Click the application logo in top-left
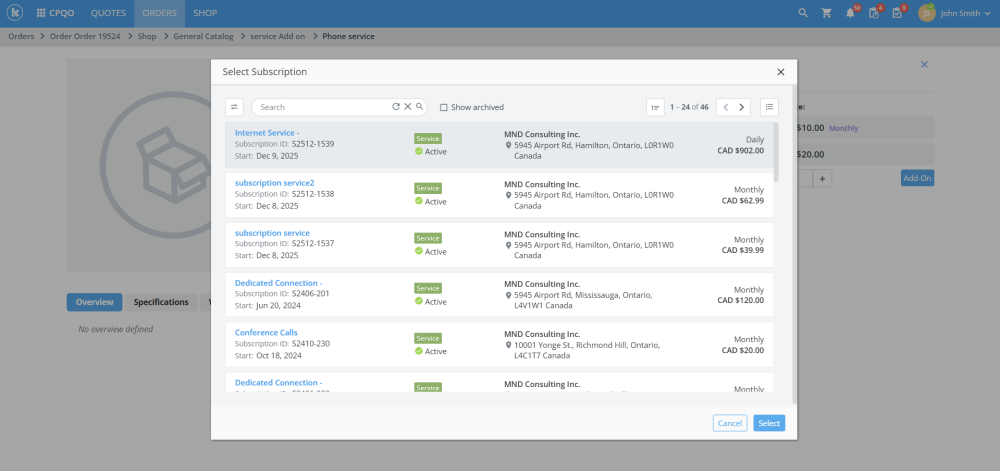This screenshot has height=471, width=1000. pyautogui.click(x=14, y=13)
